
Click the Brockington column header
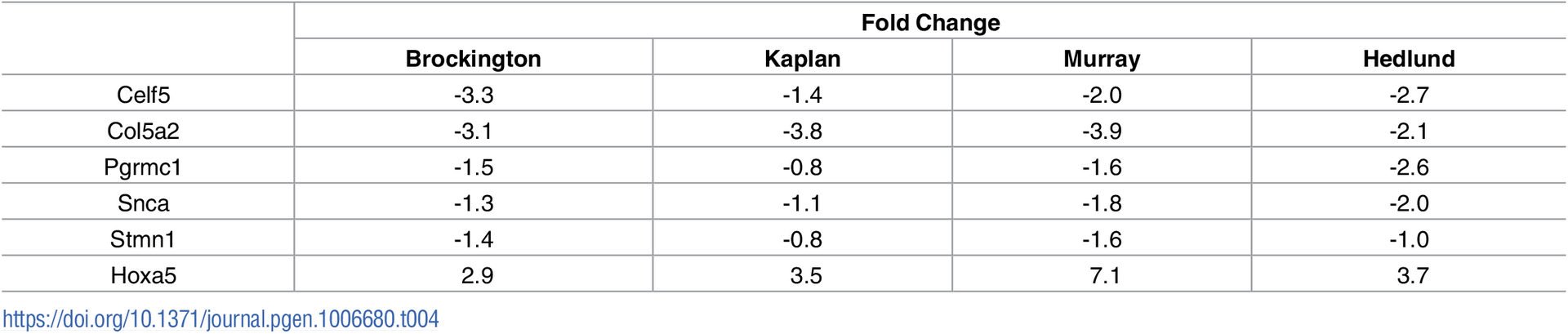[473, 59]
